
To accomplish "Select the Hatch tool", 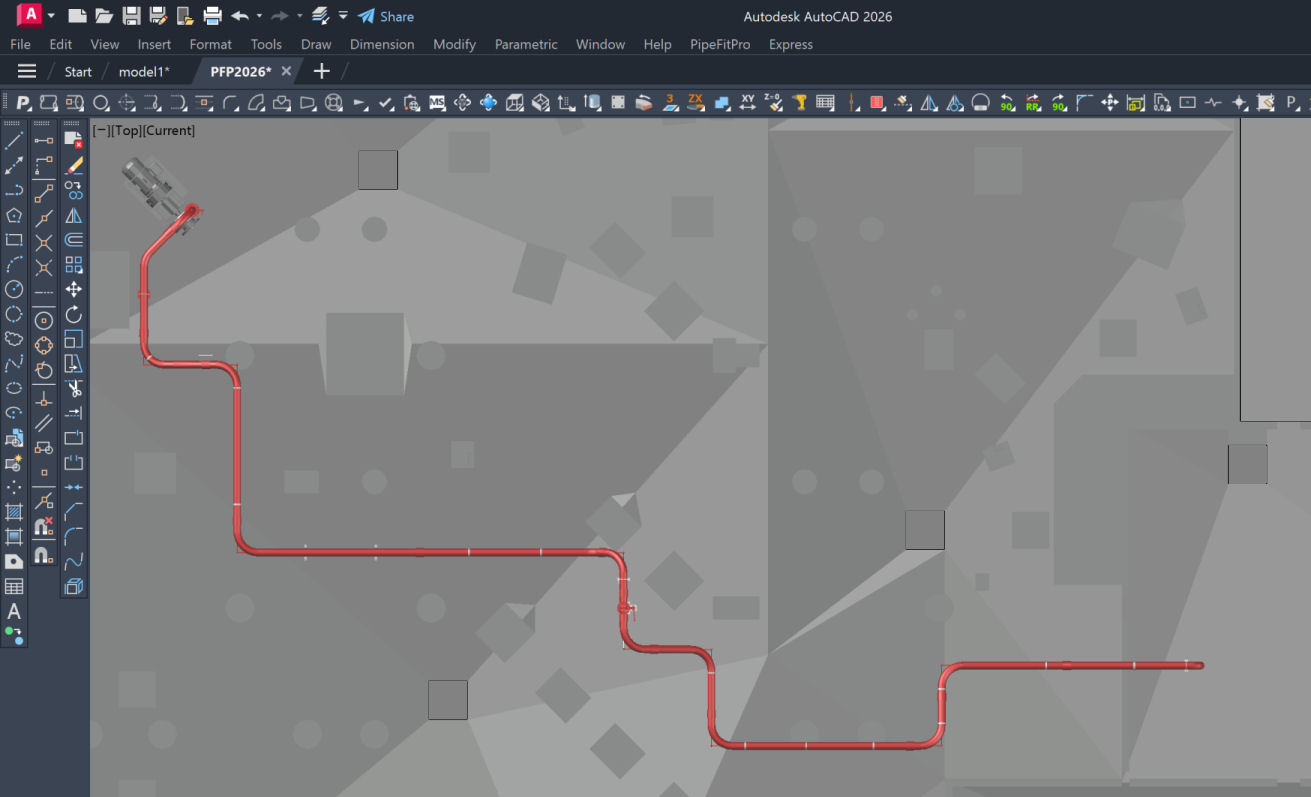I will click(14, 512).
